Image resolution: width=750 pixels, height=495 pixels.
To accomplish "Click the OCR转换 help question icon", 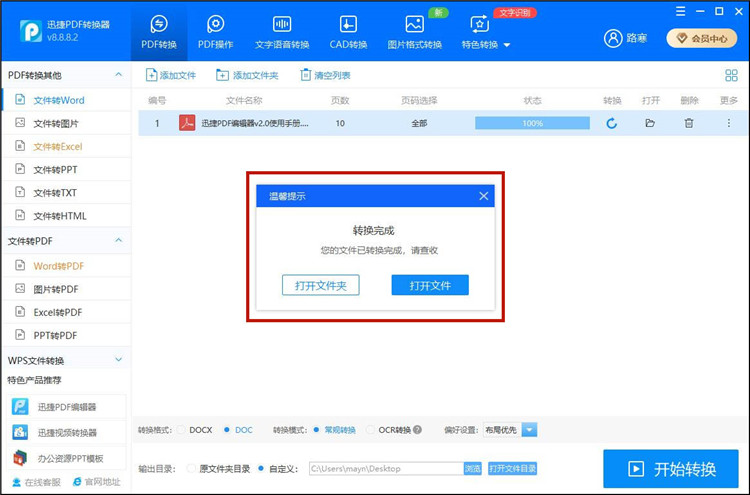I will (x=418, y=430).
